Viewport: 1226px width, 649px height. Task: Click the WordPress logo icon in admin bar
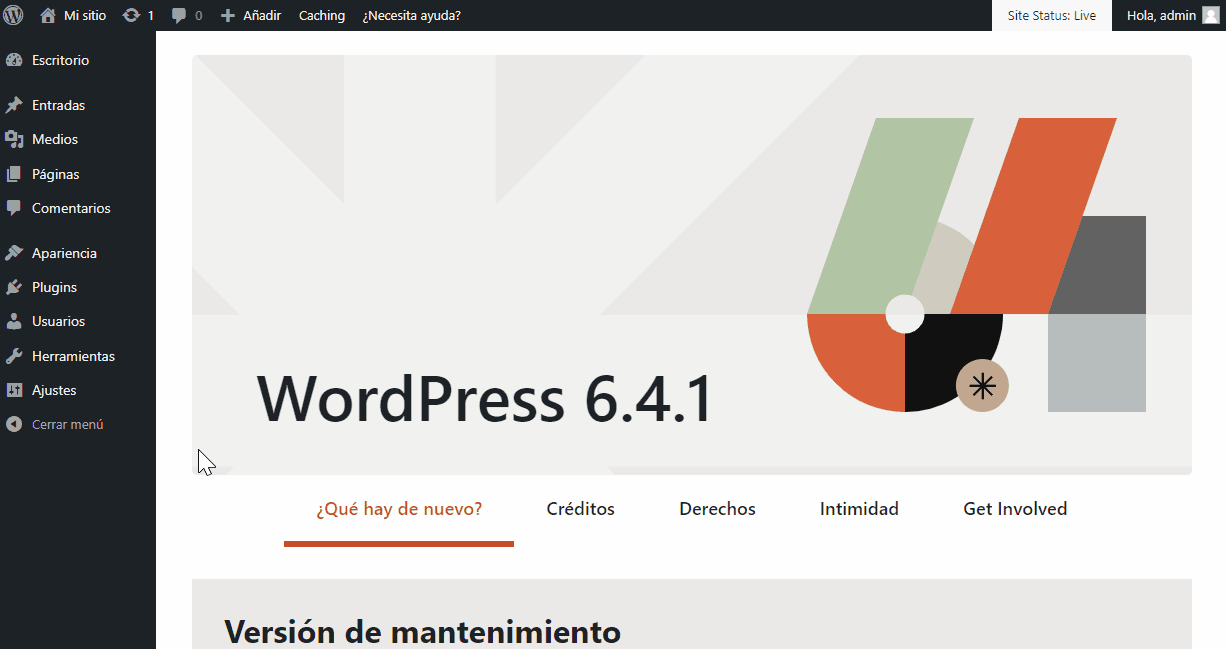click(x=13, y=15)
